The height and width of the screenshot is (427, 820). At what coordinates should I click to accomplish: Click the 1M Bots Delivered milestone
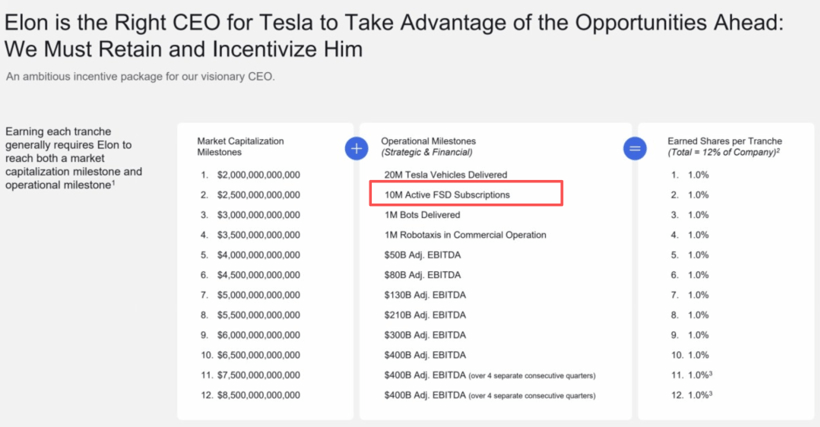[421, 215]
